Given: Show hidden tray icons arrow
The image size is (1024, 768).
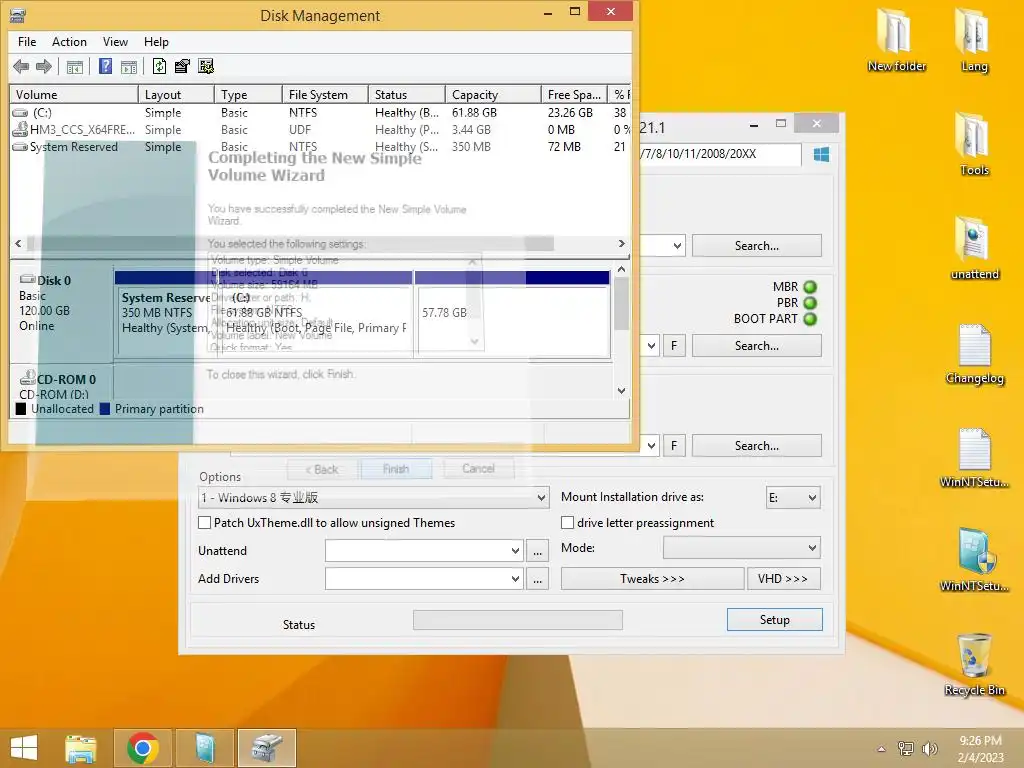Looking at the screenshot, I should pyautogui.click(x=882, y=749).
